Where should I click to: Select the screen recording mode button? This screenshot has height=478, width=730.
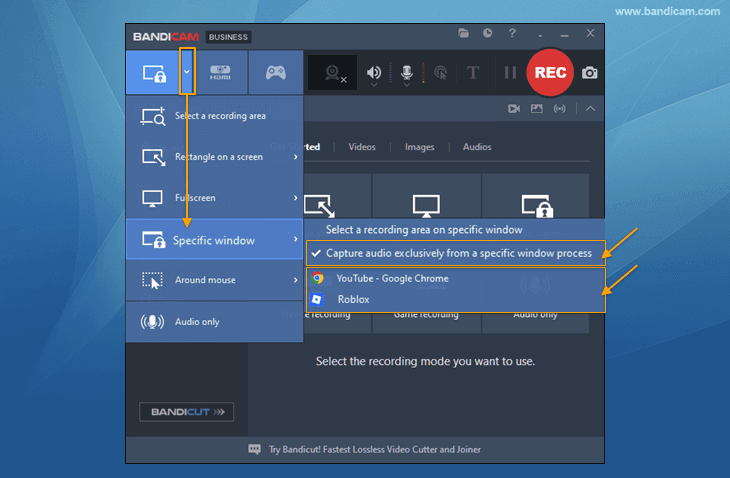pyautogui.click(x=154, y=73)
